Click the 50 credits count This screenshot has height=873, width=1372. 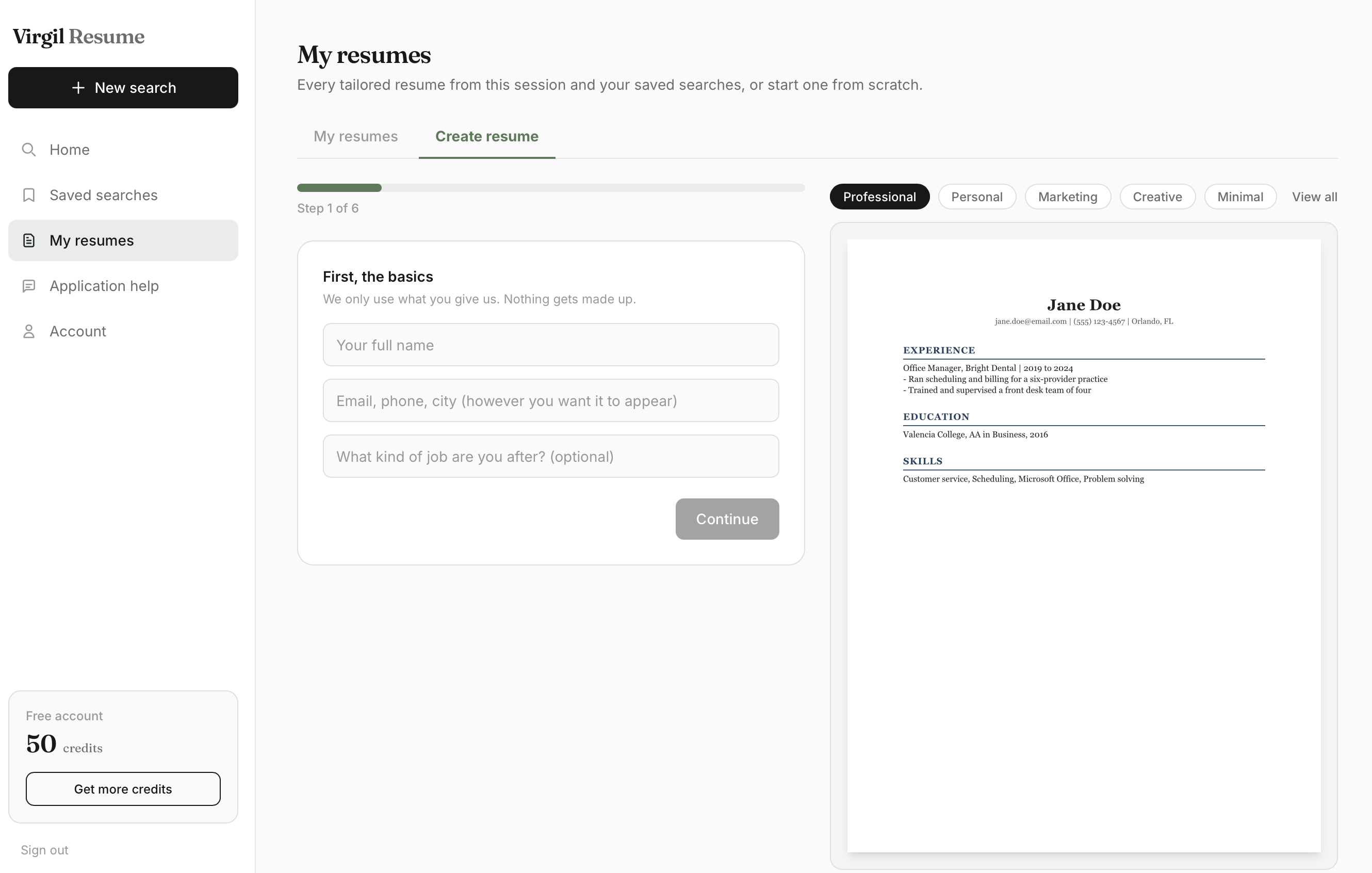click(64, 744)
